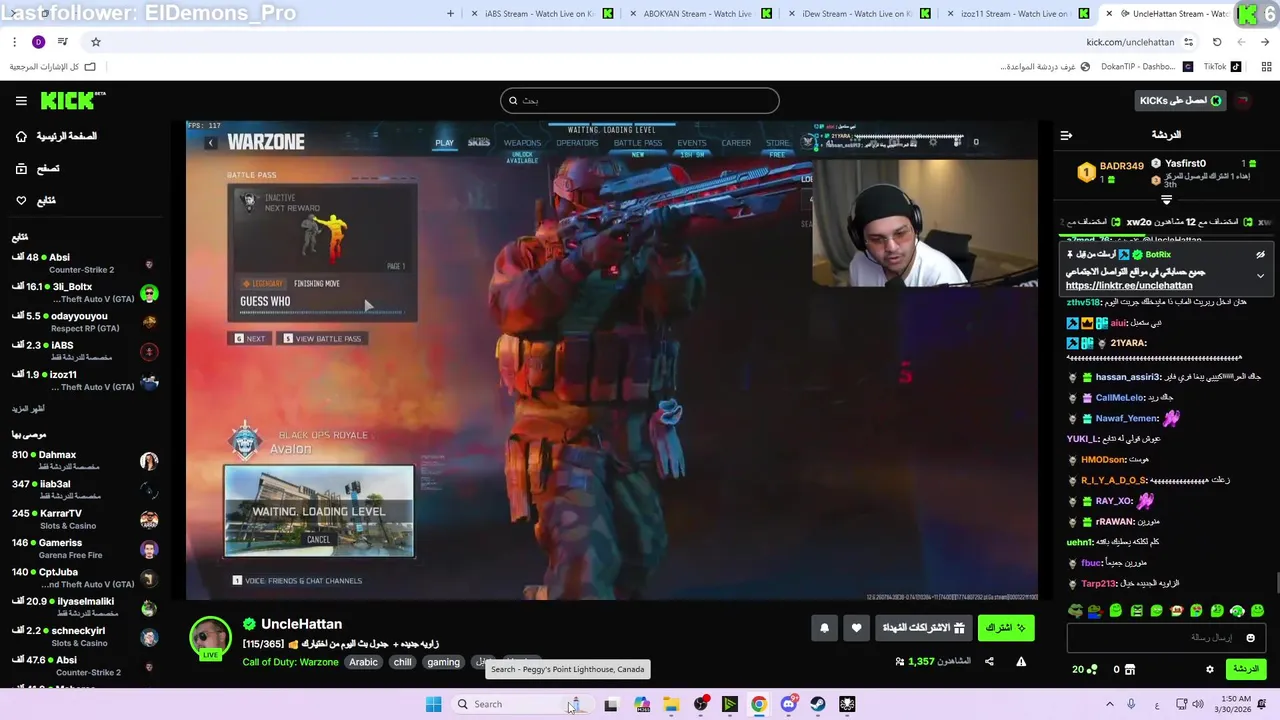
Task: Open the user avatar in Kick header
Action: (1243, 100)
